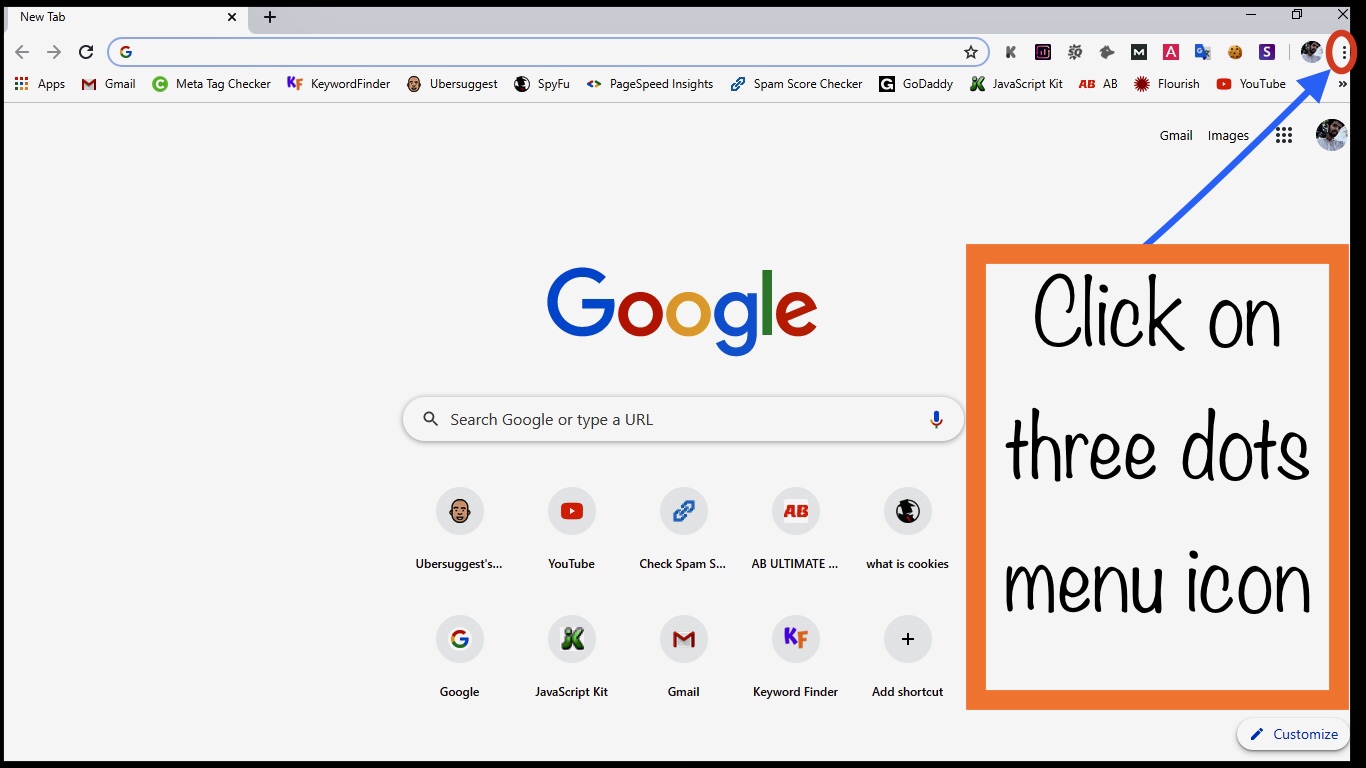
Task: Open the AB bookmark
Action: [x=1098, y=84]
